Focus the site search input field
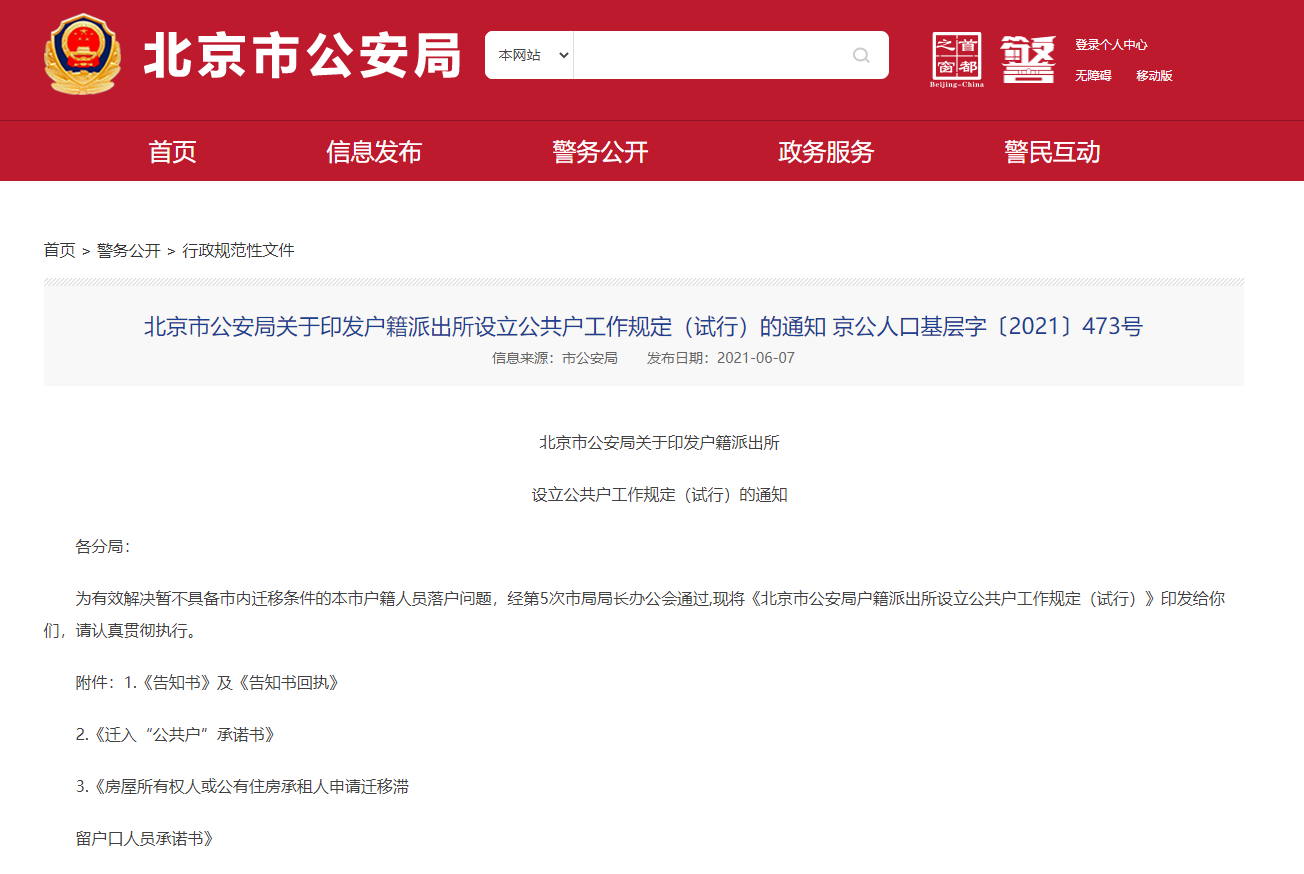This screenshot has height=874, width=1304. [x=709, y=55]
